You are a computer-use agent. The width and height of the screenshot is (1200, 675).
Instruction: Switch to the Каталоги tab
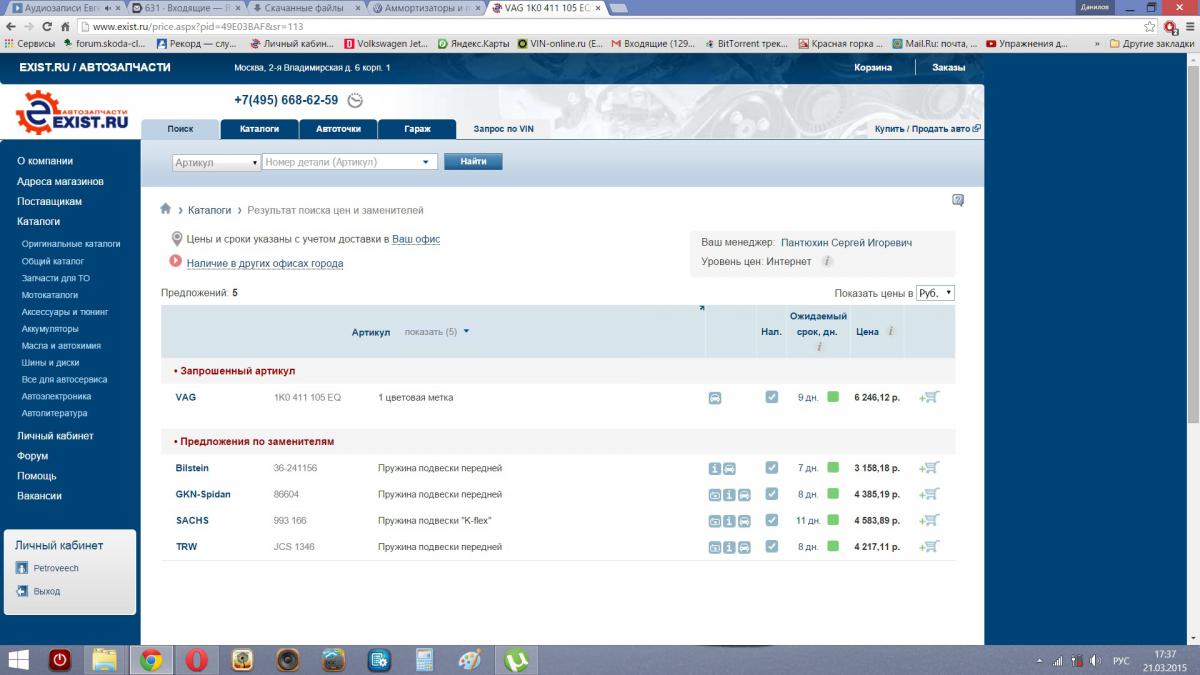tap(259, 129)
